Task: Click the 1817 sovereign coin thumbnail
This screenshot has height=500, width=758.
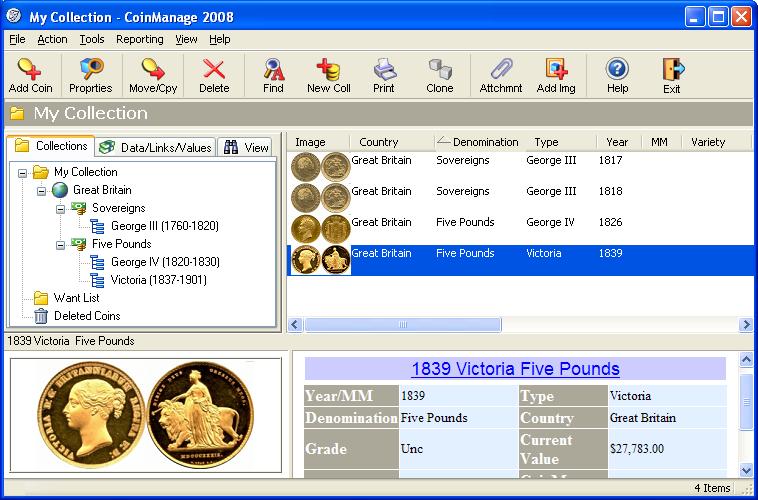Action: coord(321,167)
